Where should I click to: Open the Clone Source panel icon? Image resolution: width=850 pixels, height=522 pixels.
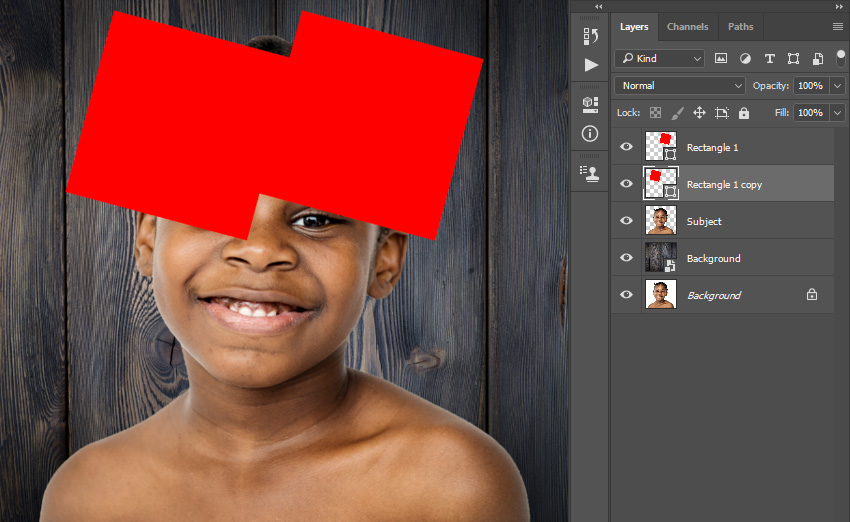(x=590, y=173)
